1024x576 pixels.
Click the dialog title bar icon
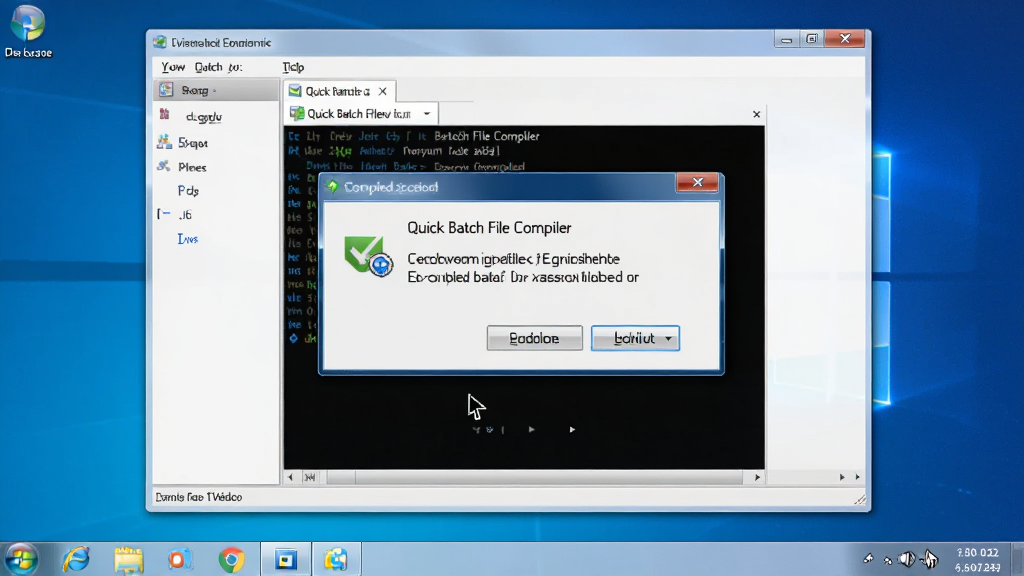tap(332, 187)
